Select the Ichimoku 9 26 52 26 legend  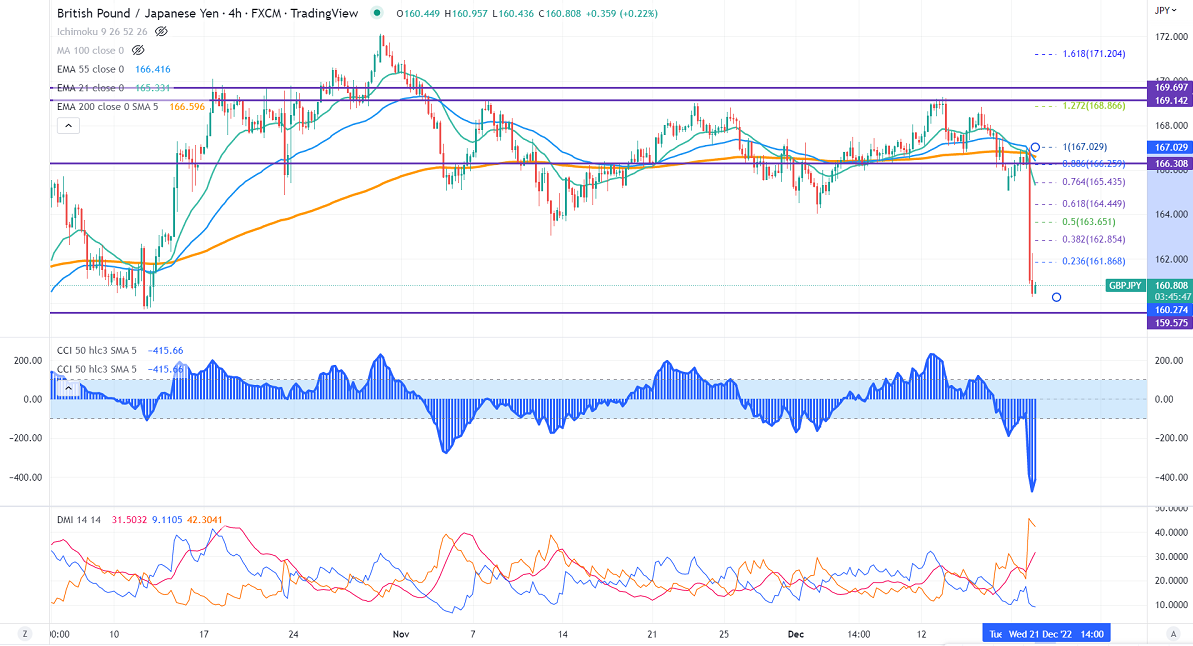[x=102, y=32]
